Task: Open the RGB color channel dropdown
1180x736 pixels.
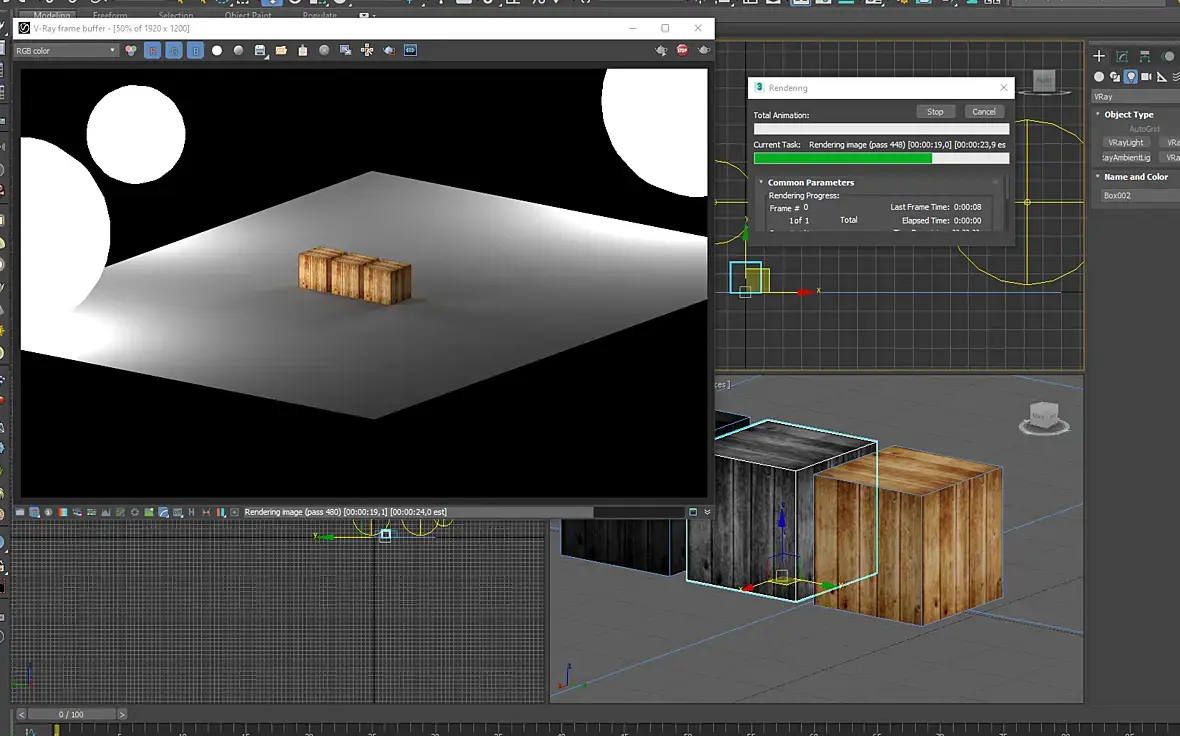Action: click(x=66, y=50)
